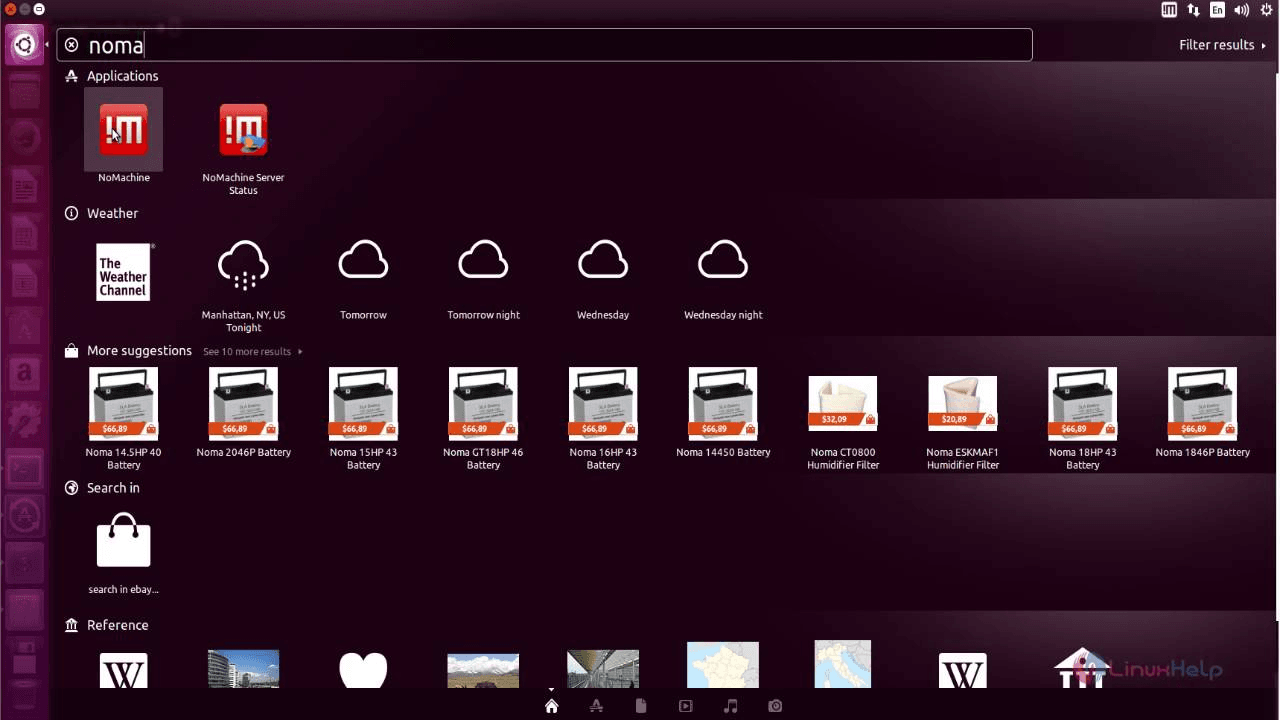
Task: Collapse the Applications category header
Action: coord(112,76)
